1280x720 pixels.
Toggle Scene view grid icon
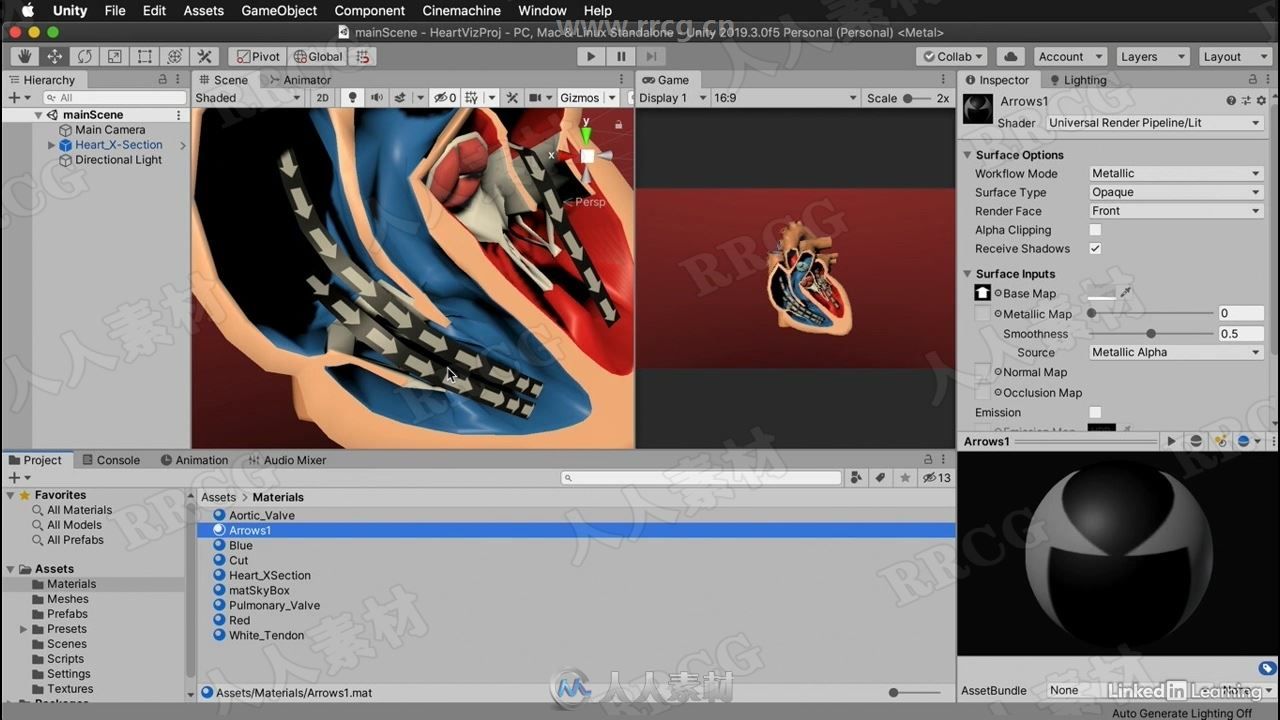(471, 98)
